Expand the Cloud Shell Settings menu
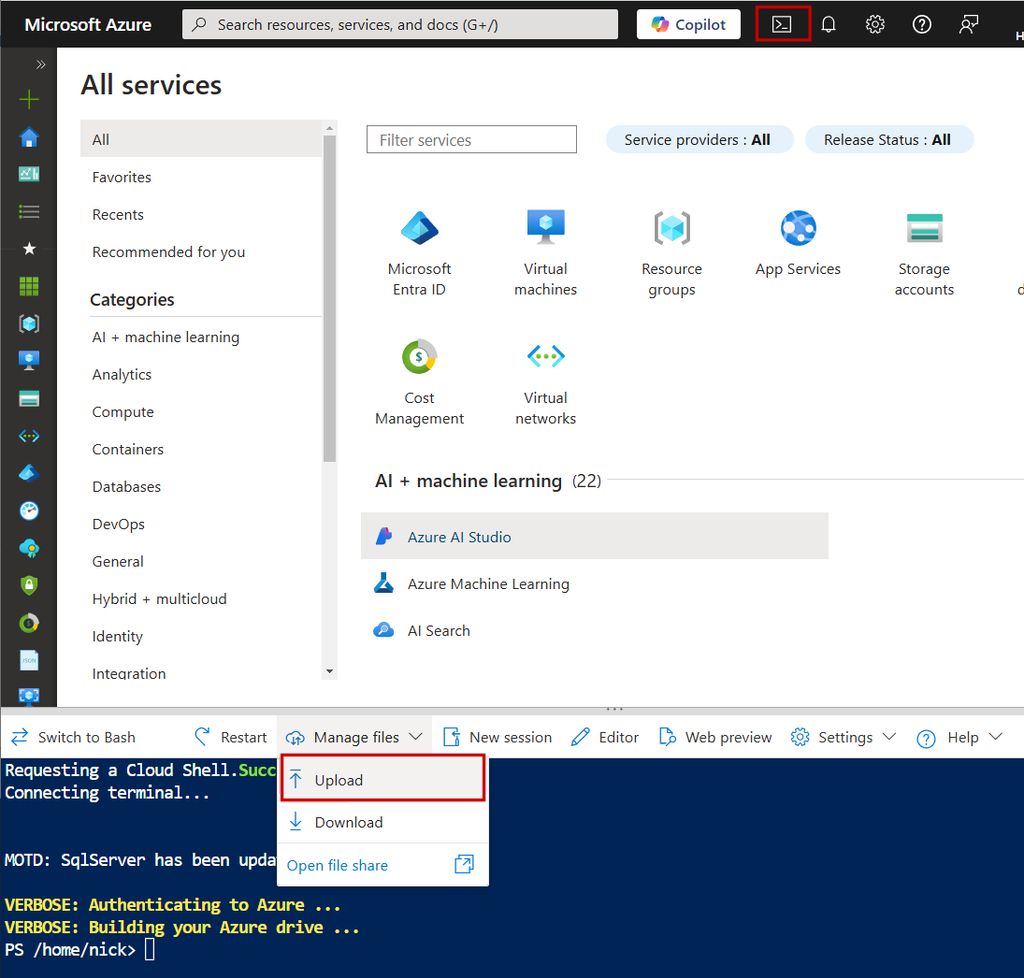Screen dimensions: 1024x978 [x=843, y=737]
